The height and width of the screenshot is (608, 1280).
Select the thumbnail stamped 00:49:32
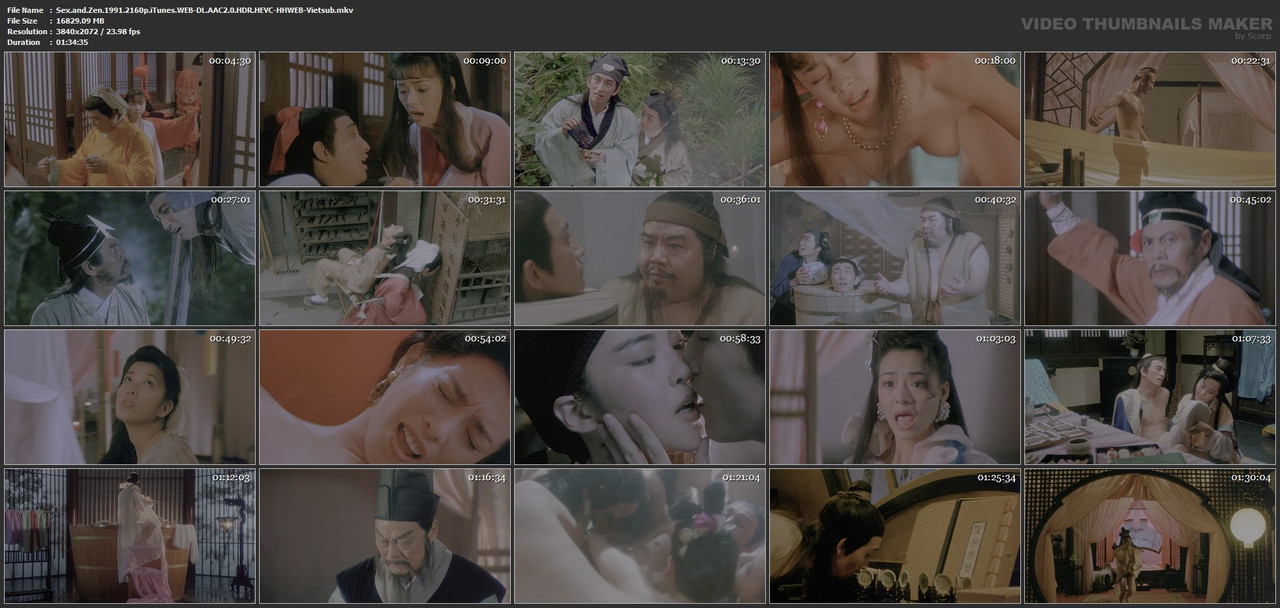(130, 397)
